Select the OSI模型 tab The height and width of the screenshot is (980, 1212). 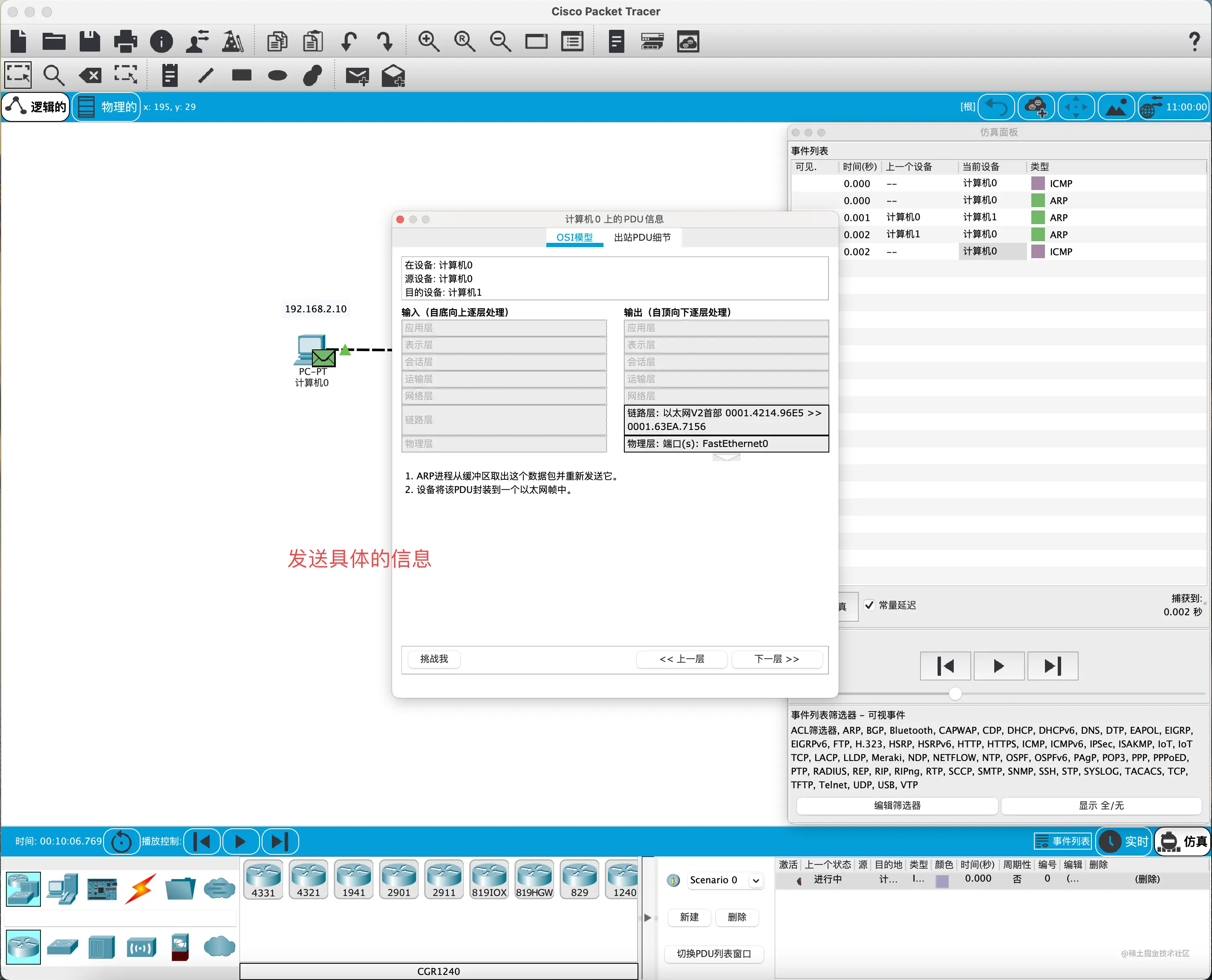pyautogui.click(x=574, y=237)
